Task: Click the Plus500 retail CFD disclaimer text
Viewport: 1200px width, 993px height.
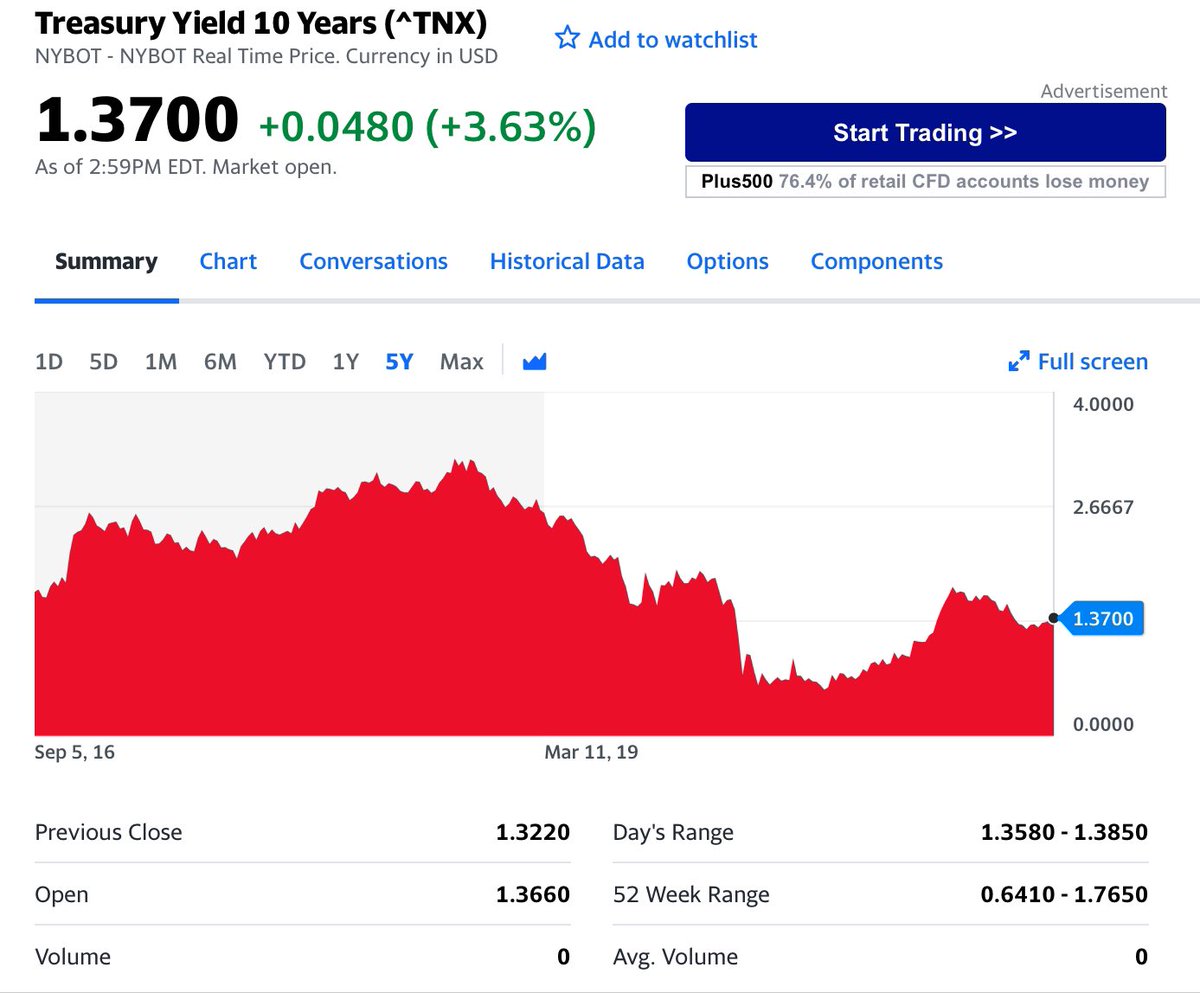Action: click(925, 182)
